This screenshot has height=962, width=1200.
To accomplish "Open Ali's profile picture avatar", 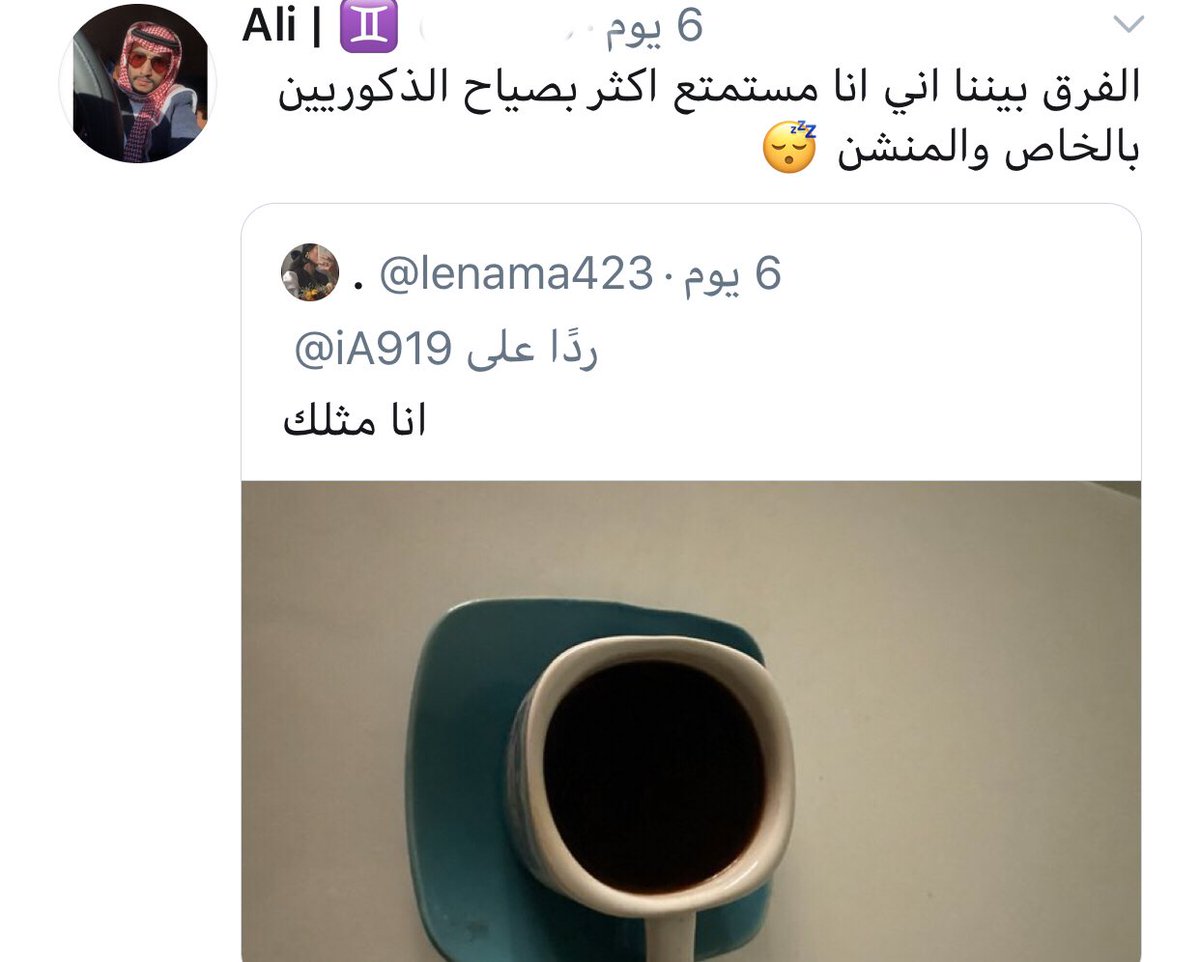I will coord(137,83).
